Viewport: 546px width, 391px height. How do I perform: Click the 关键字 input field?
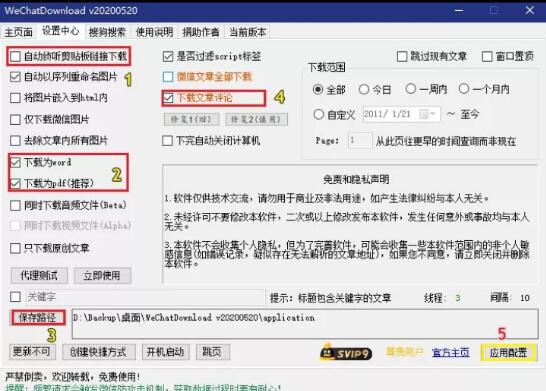pos(146,297)
